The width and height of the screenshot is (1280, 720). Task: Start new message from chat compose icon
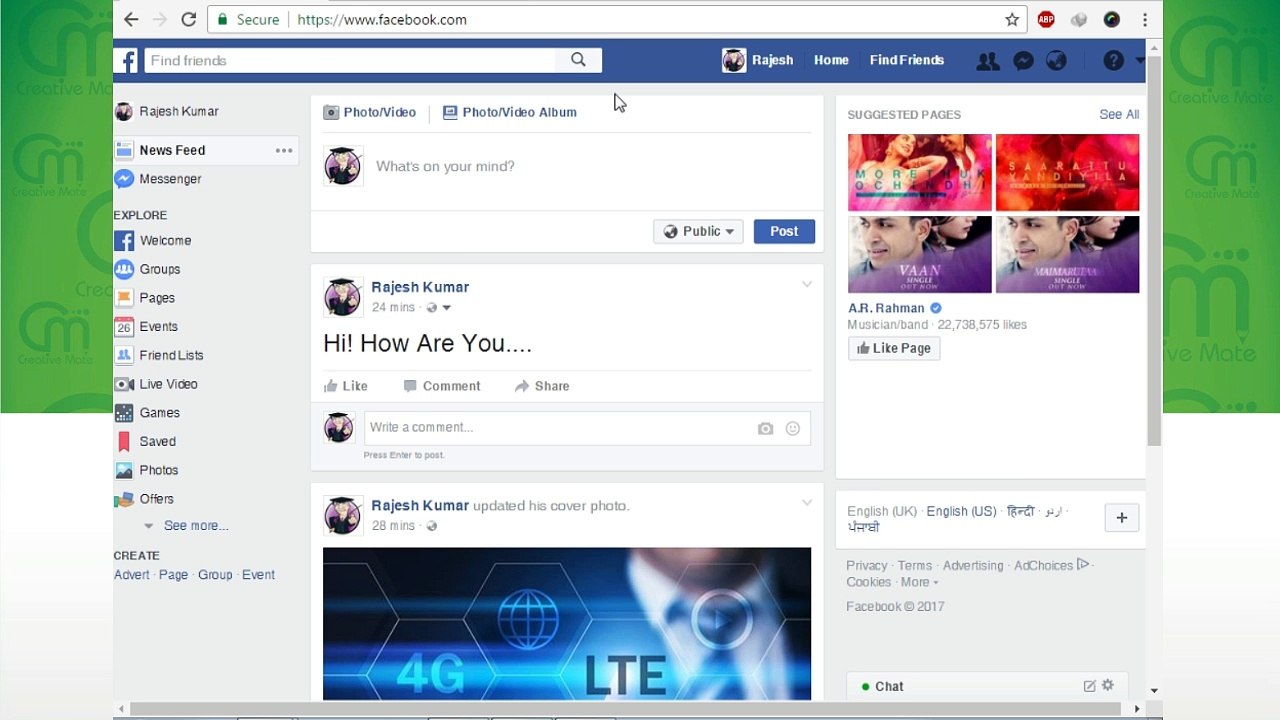click(x=1090, y=686)
